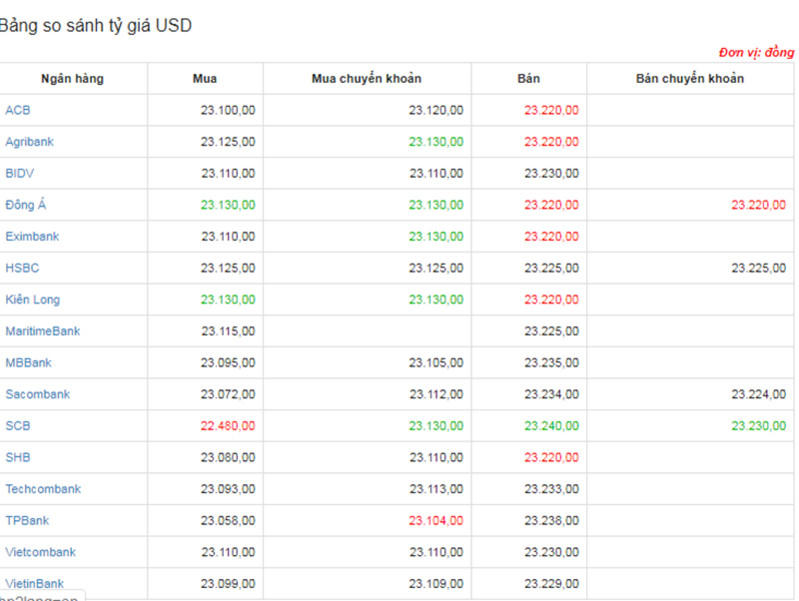
Task: Click the SCB bank link
Action: point(18,426)
